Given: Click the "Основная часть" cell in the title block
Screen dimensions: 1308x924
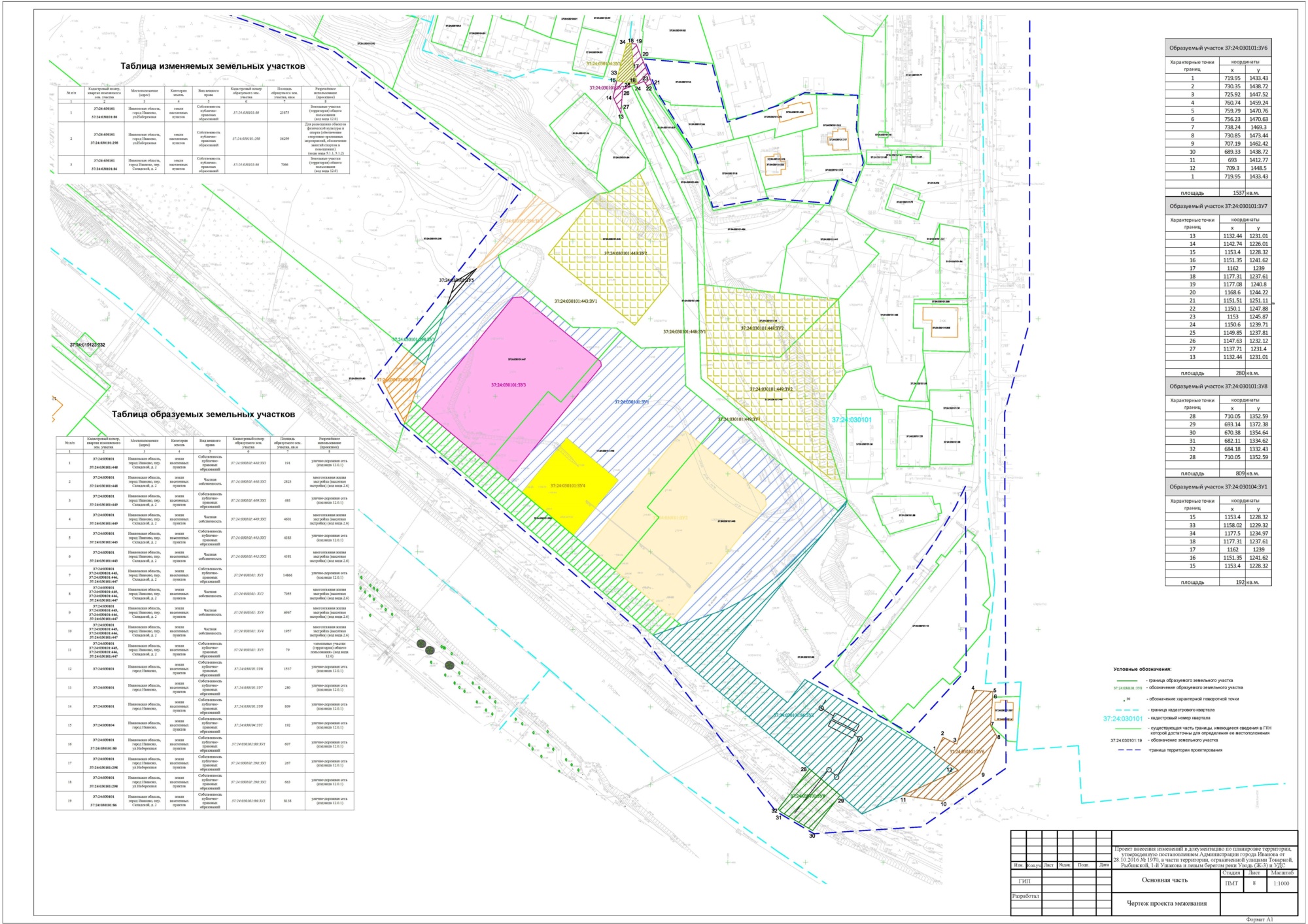Looking at the screenshot, I should [1165, 880].
